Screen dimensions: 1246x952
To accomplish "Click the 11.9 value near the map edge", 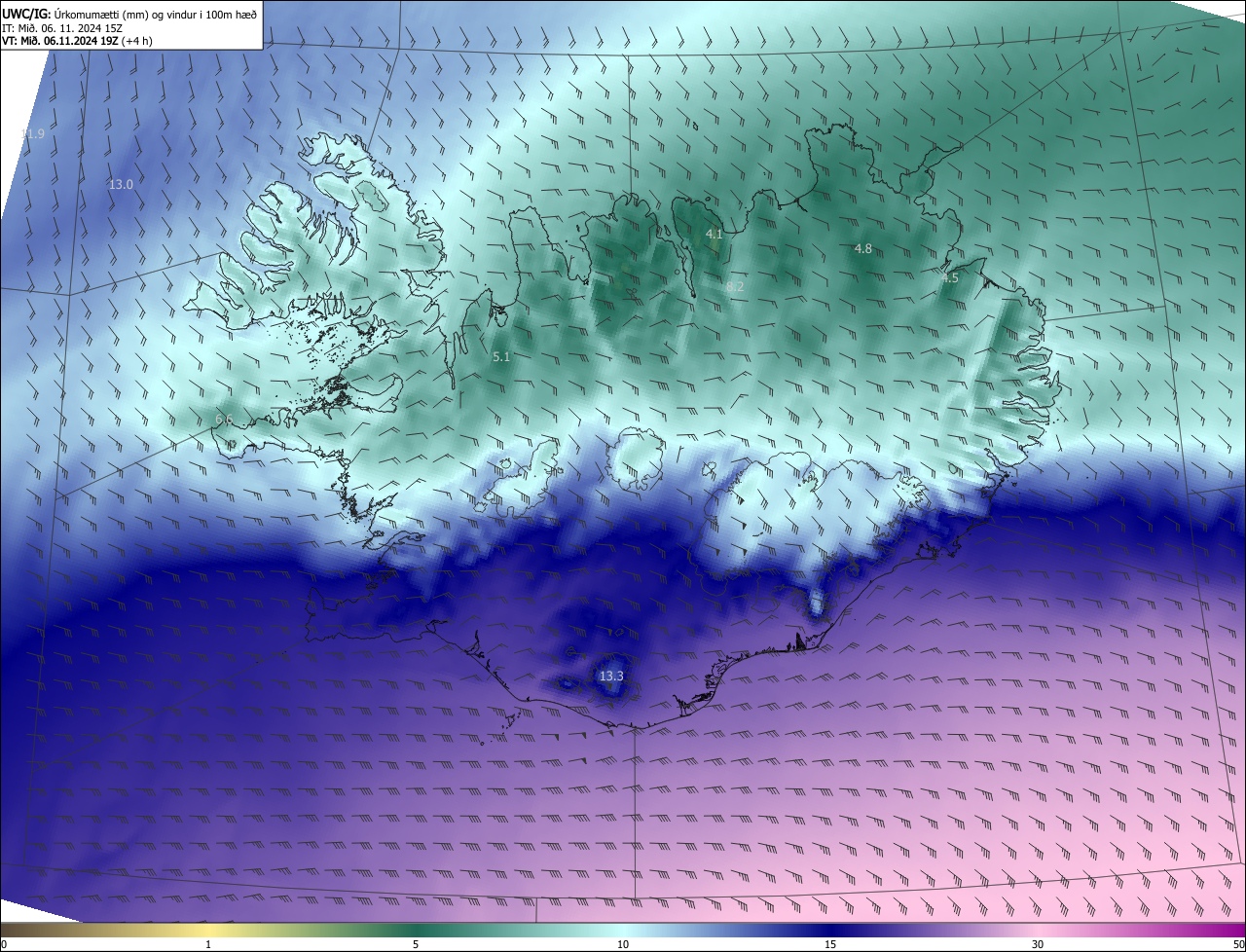I will (x=33, y=133).
